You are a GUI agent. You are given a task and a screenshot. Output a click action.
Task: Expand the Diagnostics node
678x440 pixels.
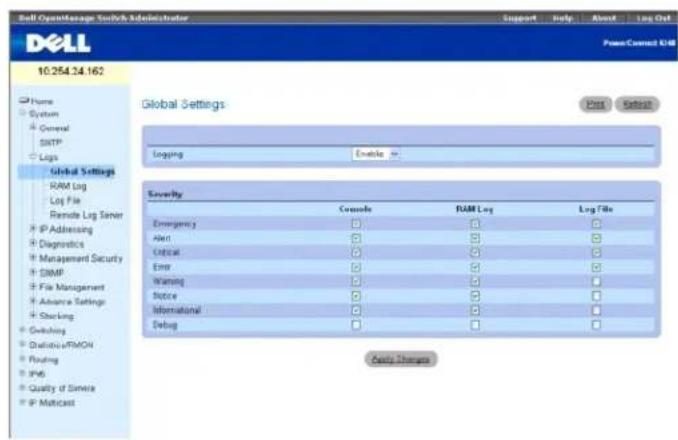click(33, 243)
